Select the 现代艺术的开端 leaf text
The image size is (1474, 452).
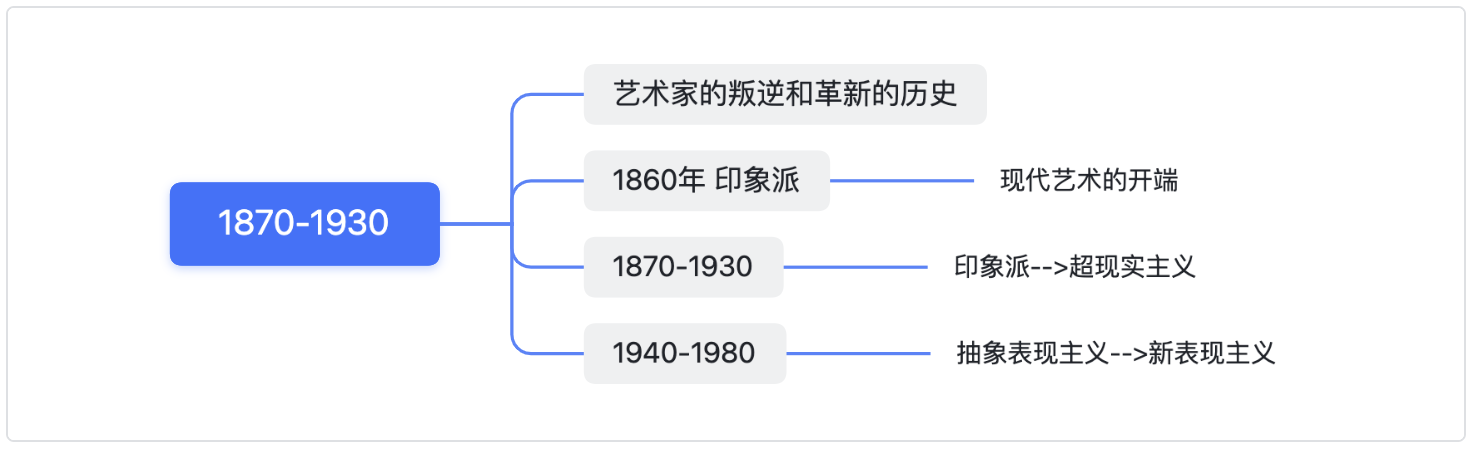pos(1089,181)
